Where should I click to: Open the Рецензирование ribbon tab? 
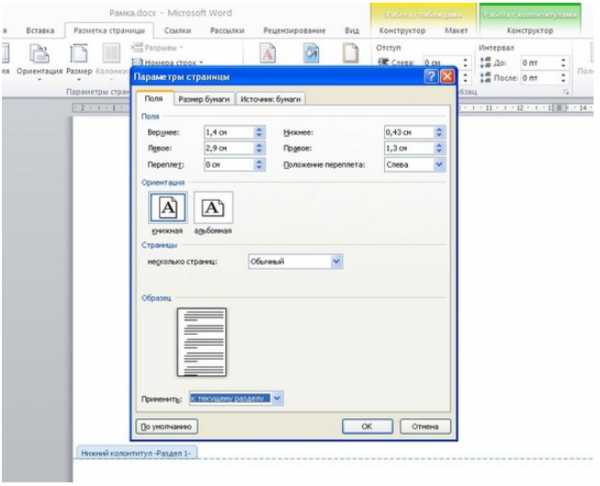pyautogui.click(x=294, y=31)
